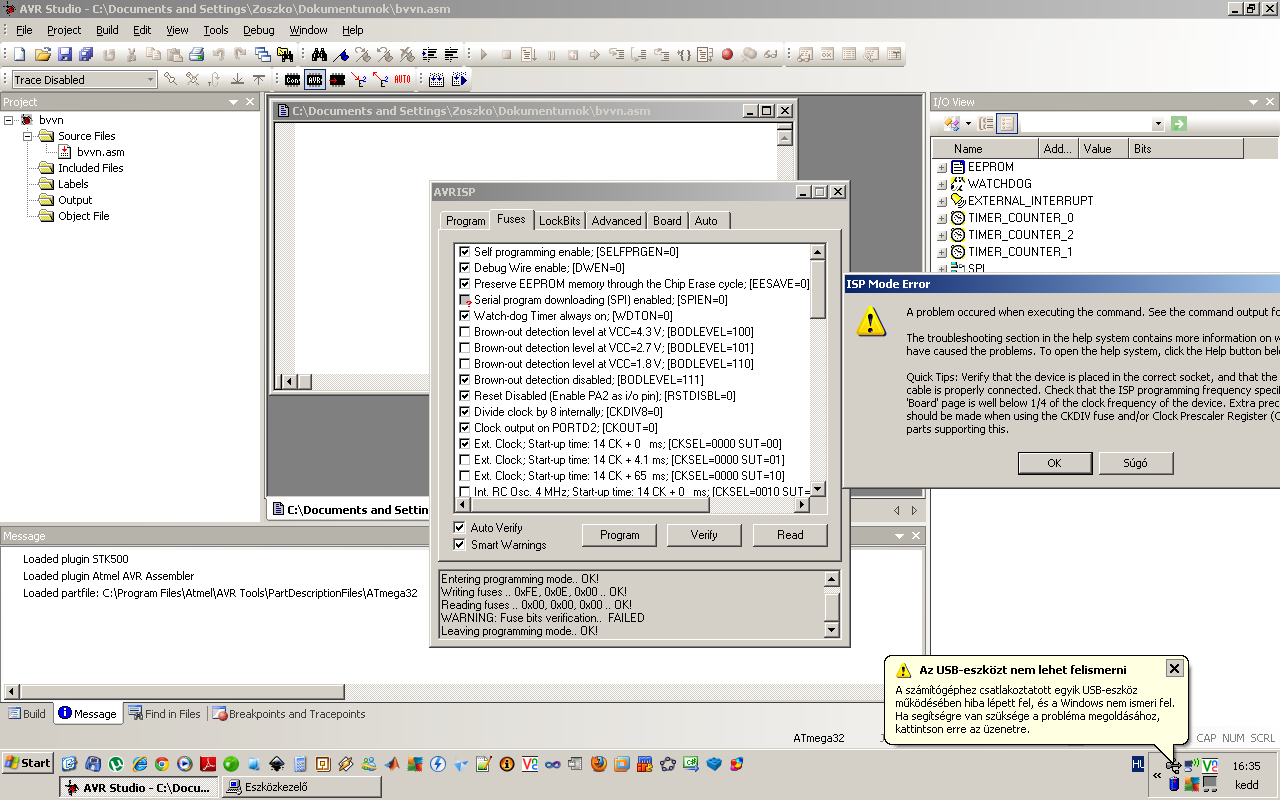Expand the EXTERNAL_INTERRUPT node in I/O View

[942, 201]
